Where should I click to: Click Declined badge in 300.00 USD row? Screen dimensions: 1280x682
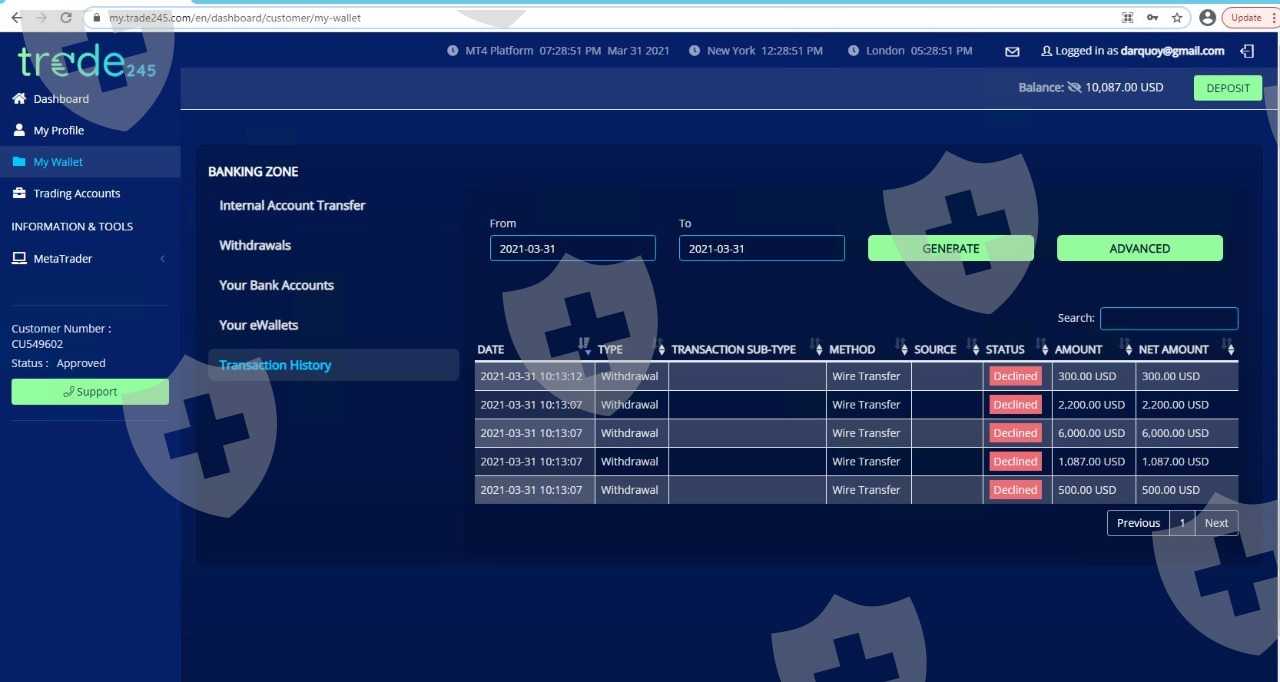click(x=1015, y=376)
